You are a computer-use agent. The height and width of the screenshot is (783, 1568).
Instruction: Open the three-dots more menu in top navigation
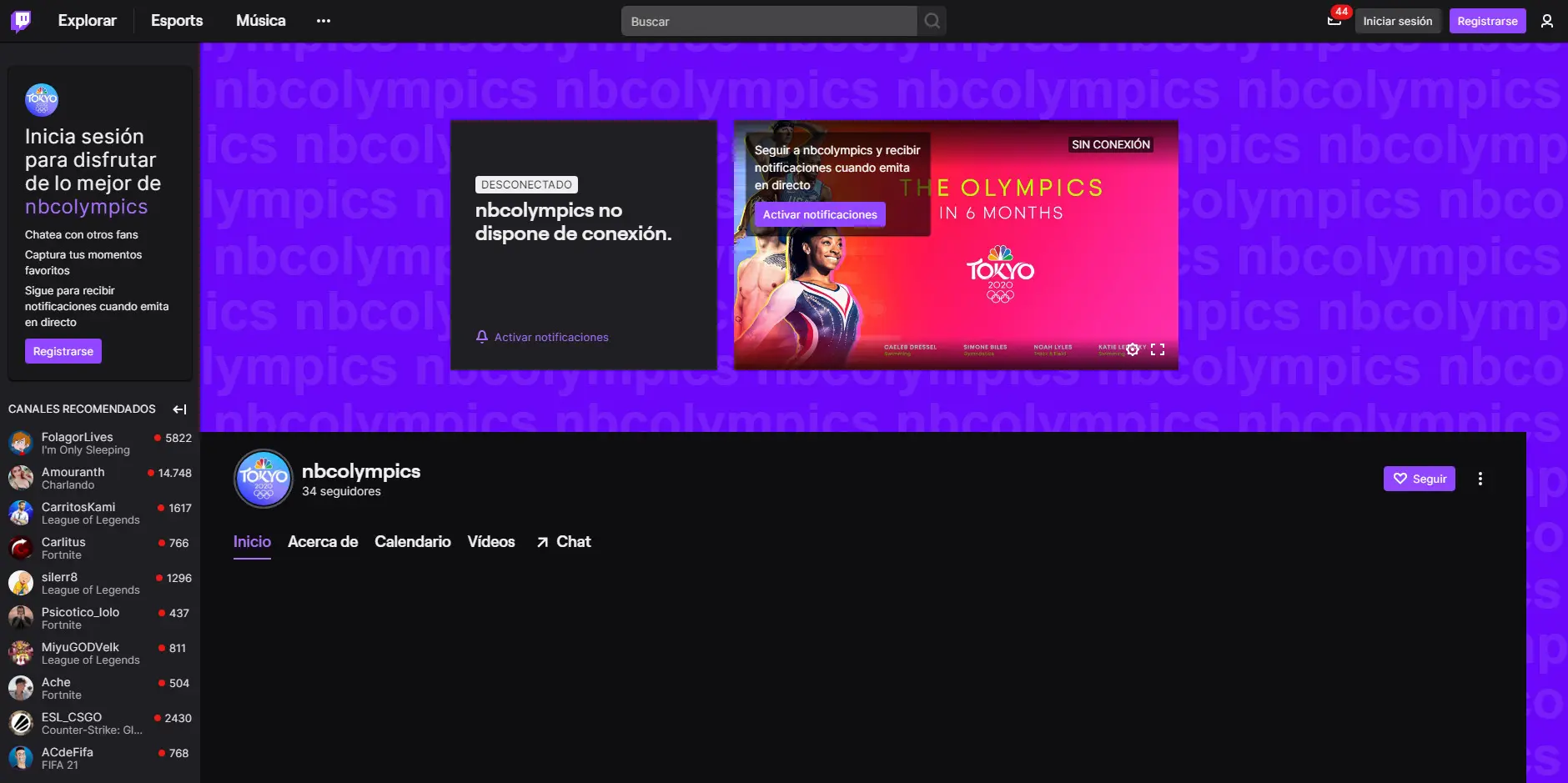pyautogui.click(x=324, y=21)
